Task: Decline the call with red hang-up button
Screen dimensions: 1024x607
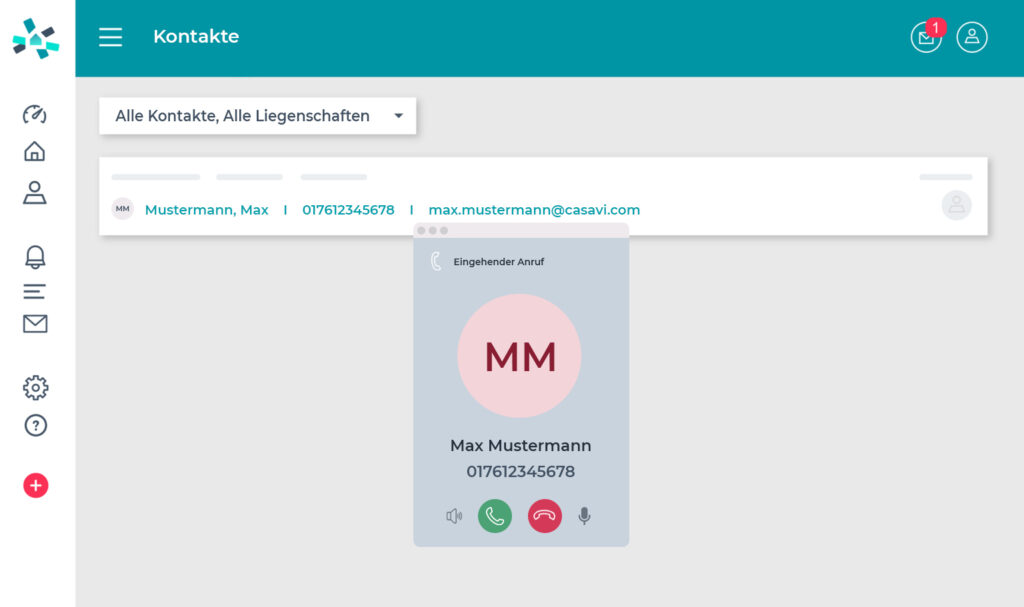Action: click(544, 516)
